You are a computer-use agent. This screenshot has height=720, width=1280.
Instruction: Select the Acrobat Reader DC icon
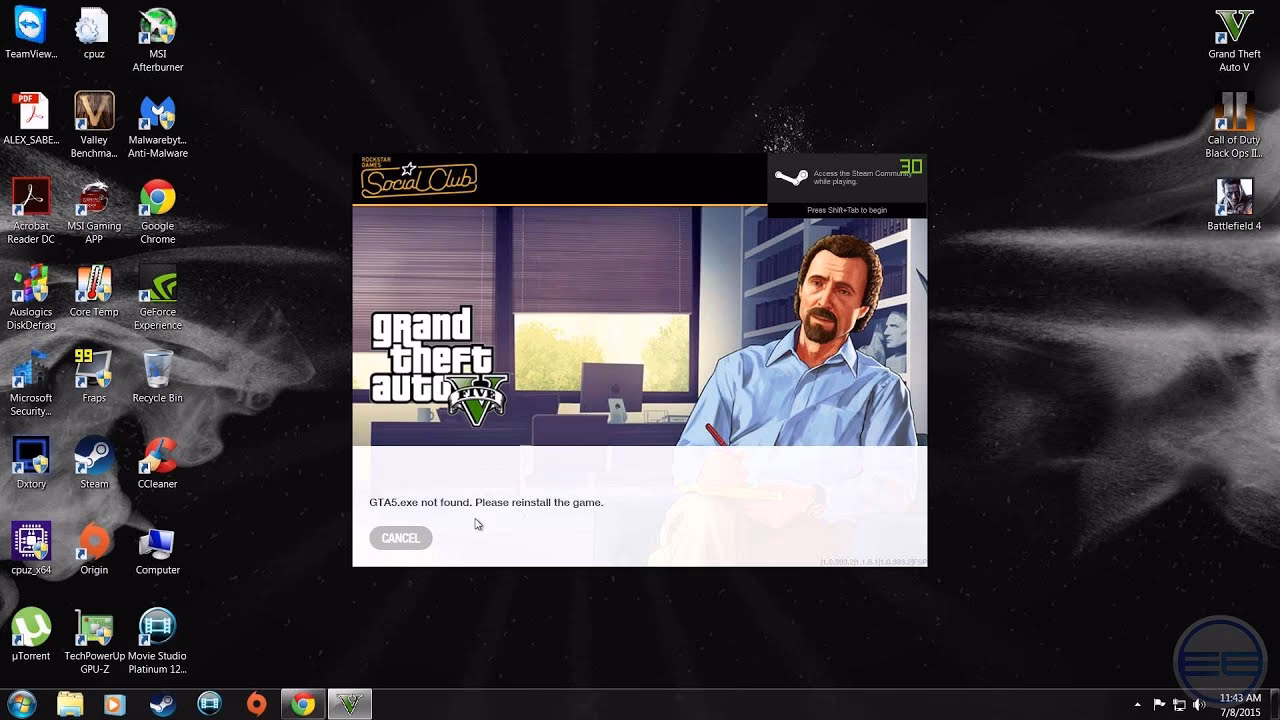pyautogui.click(x=31, y=212)
